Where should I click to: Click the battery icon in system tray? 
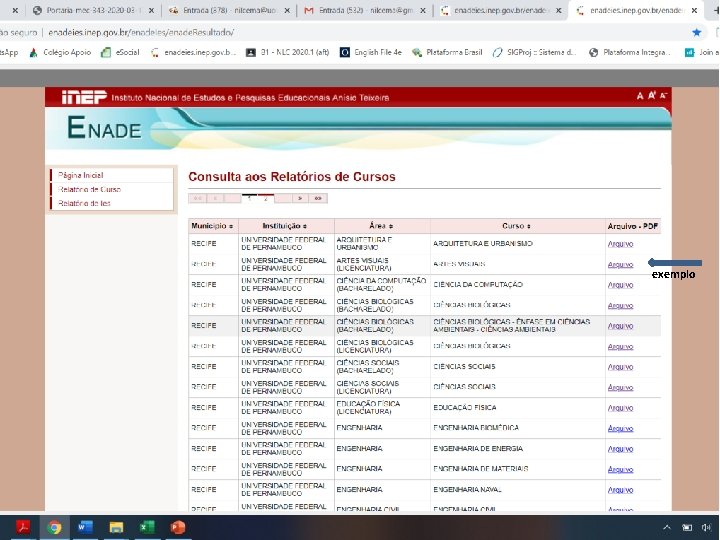click(687, 527)
